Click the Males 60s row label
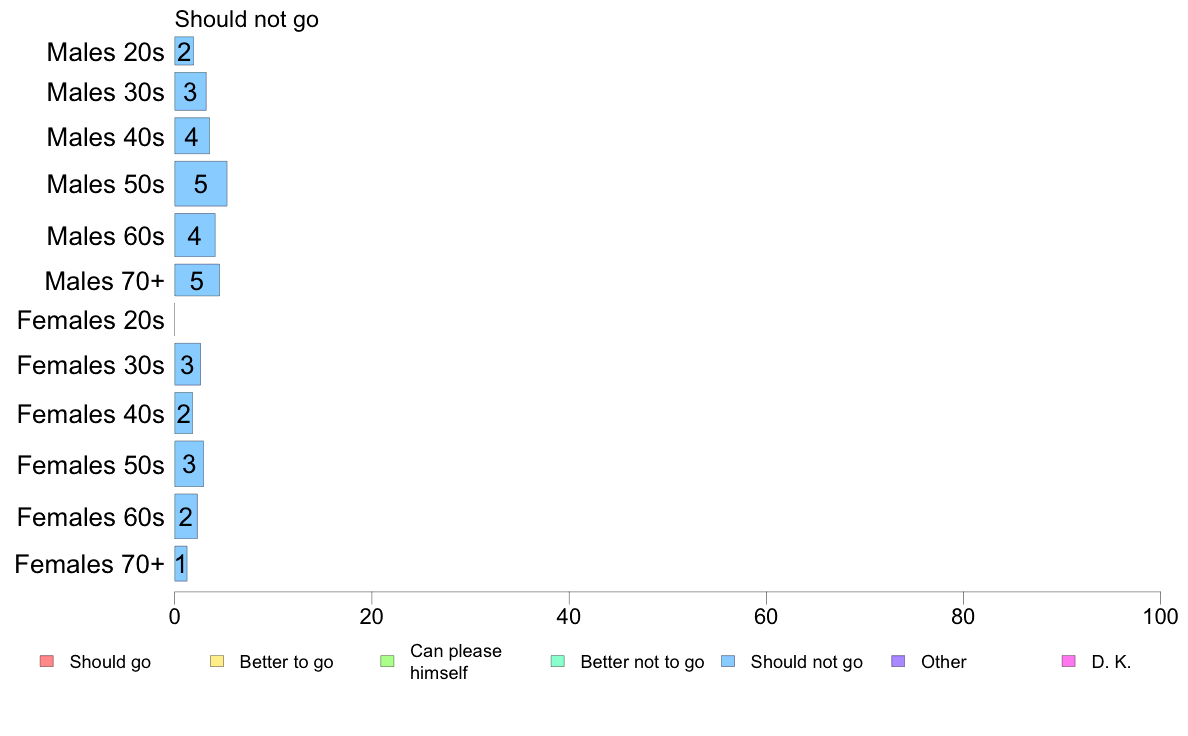The width and height of the screenshot is (1188, 736). pyautogui.click(x=105, y=236)
